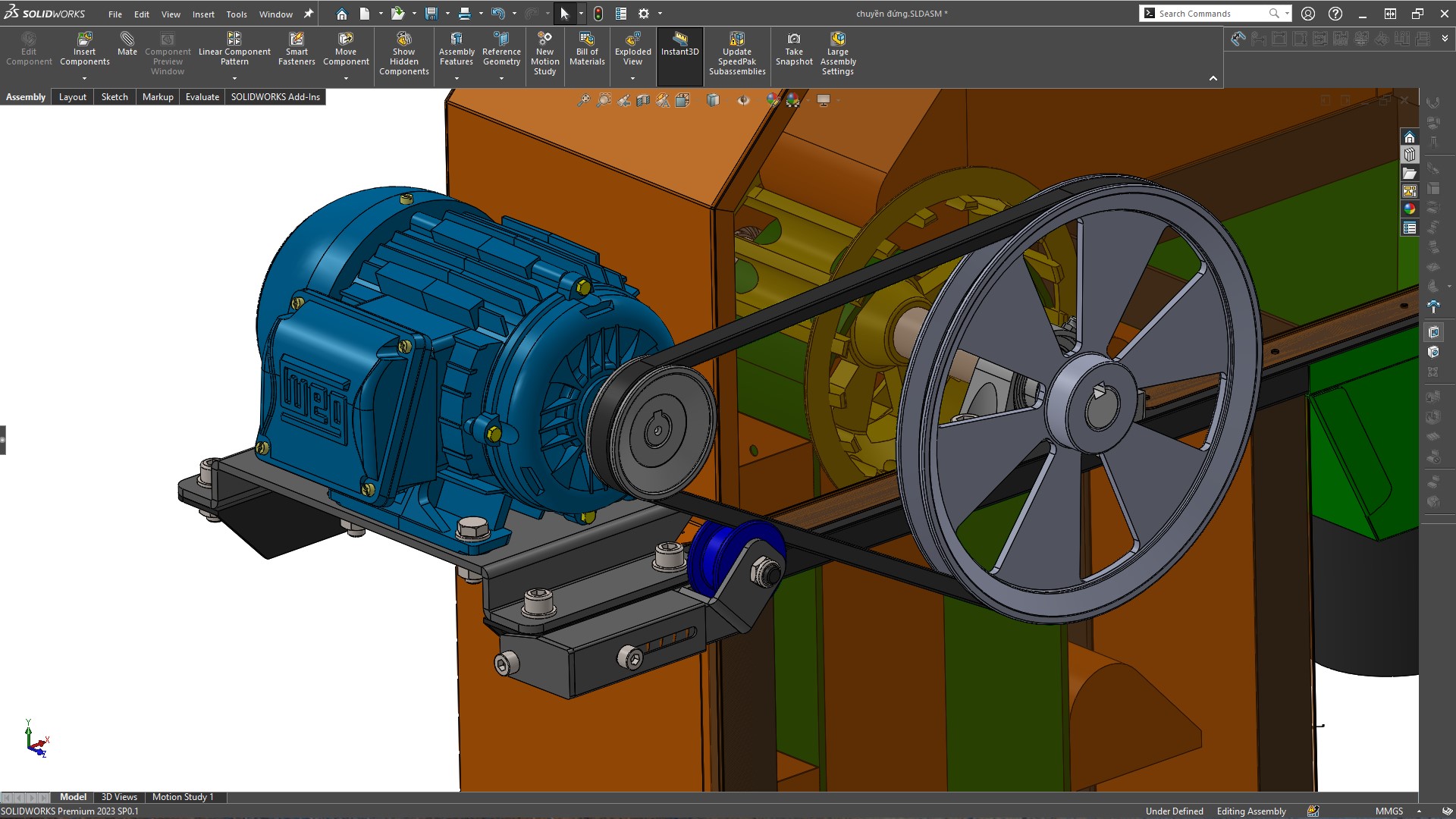Click the Edit Appearance color ball icon
This screenshot has height=819, width=1456.
[772, 100]
